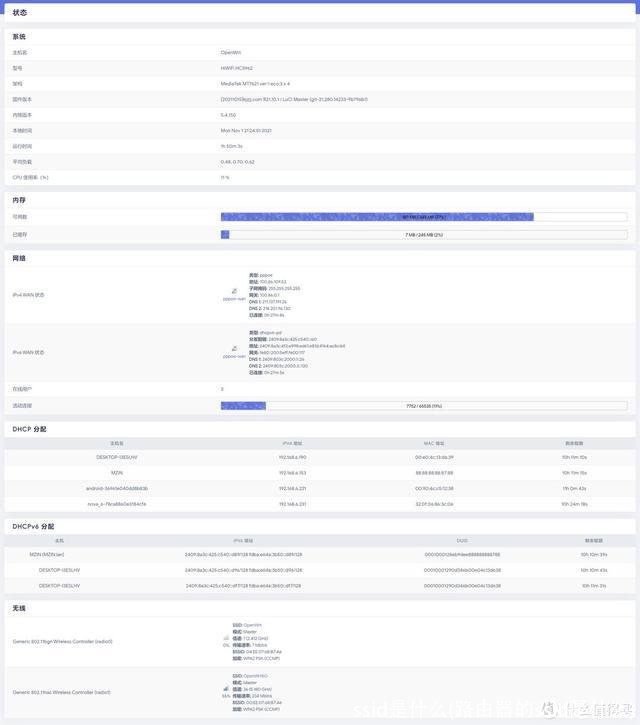Screen dimensions: 640x725
Task: Open the 5G SSID link for radio1
Action: click(255, 676)
